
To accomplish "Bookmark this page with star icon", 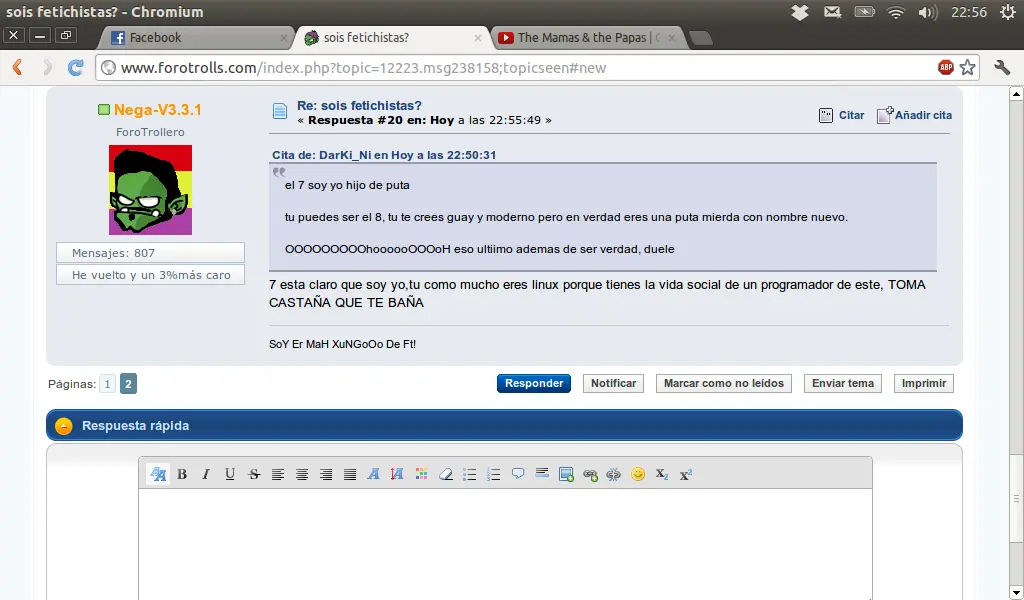I will [968, 67].
